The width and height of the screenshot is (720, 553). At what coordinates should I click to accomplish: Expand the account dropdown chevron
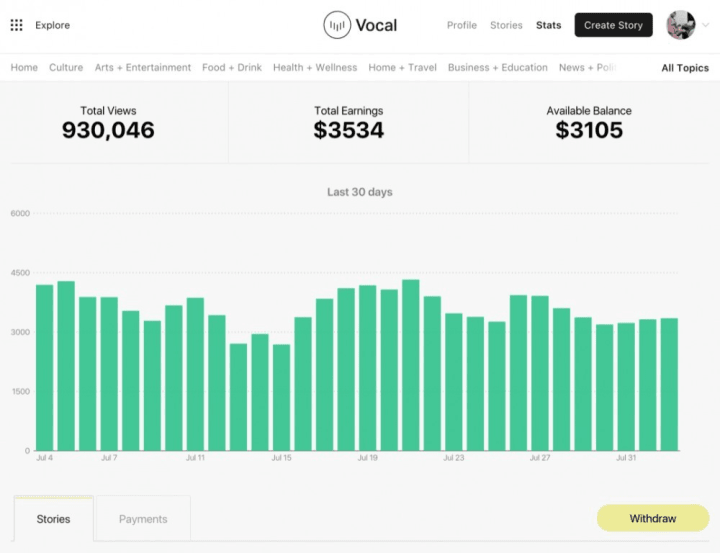[x=705, y=25]
